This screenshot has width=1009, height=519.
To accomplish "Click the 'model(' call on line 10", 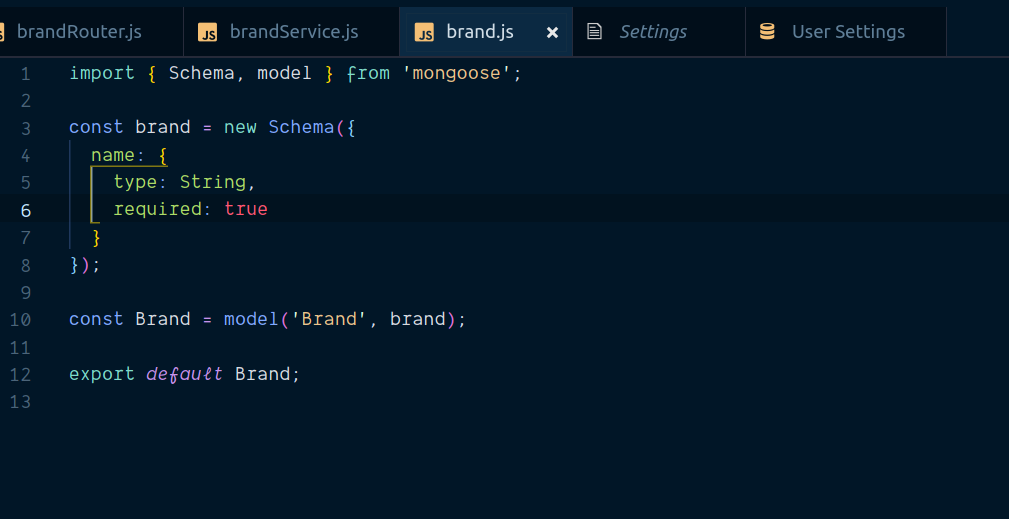I will 257,319.
